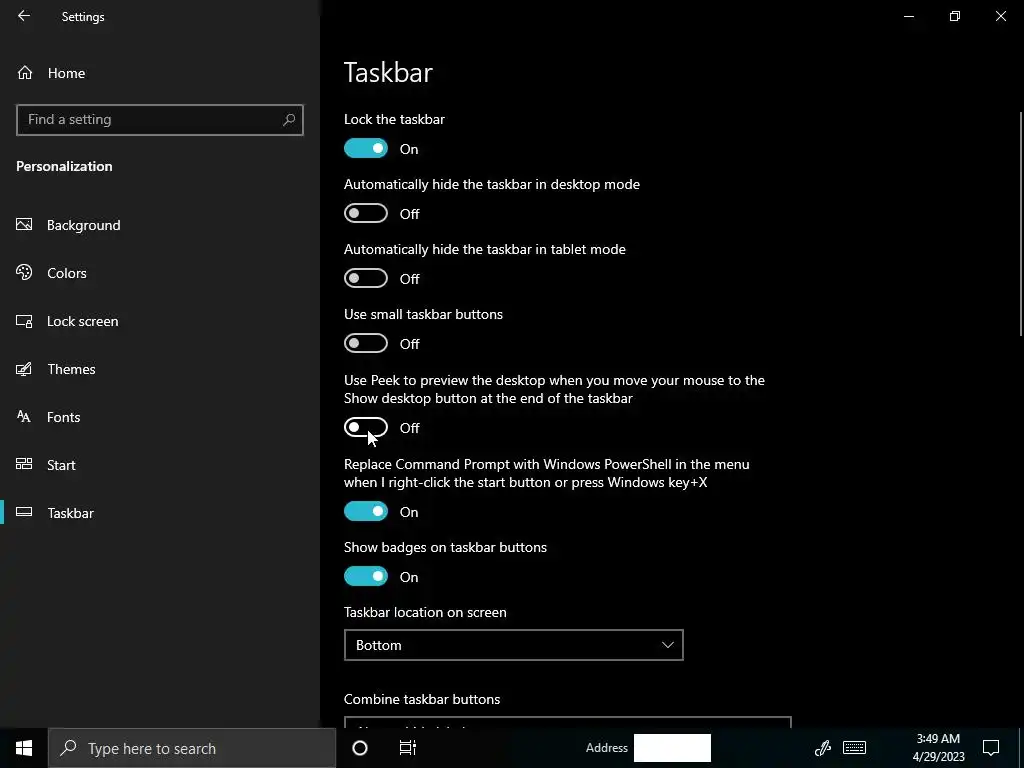Open Taskbar location on screen dropdown
1024x768 pixels.
513,645
